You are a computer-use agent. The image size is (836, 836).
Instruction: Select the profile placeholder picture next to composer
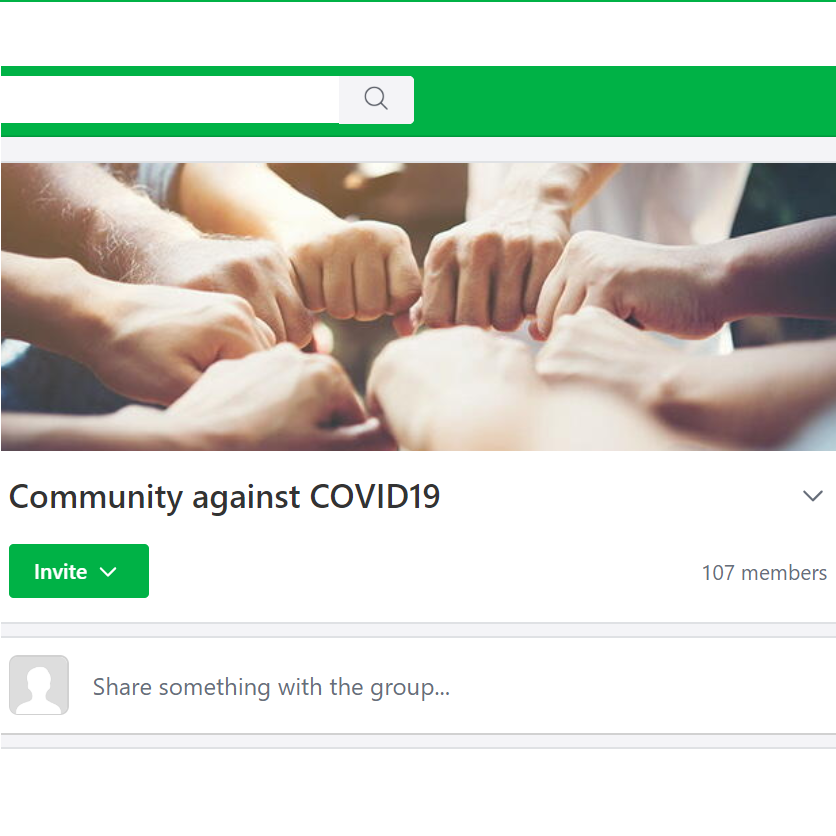(x=39, y=685)
